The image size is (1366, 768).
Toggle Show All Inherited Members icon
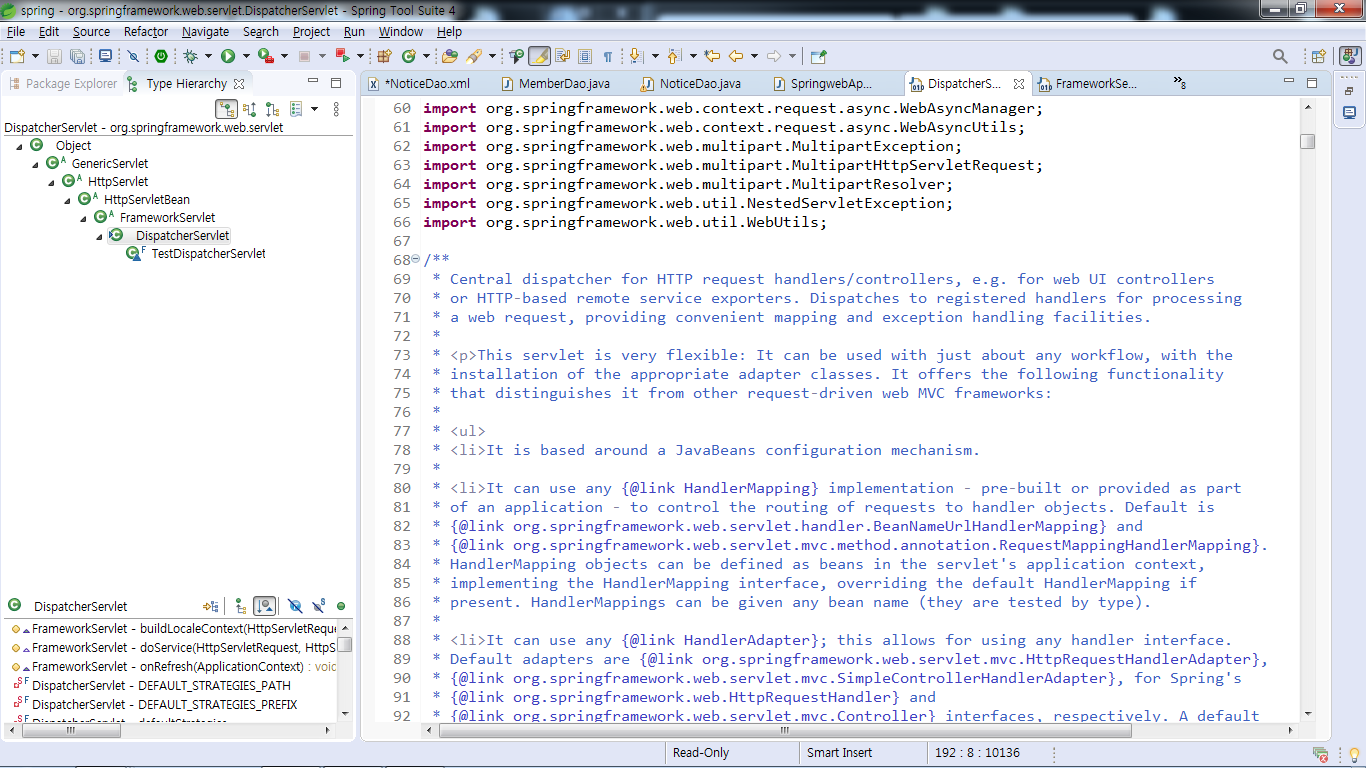240,606
